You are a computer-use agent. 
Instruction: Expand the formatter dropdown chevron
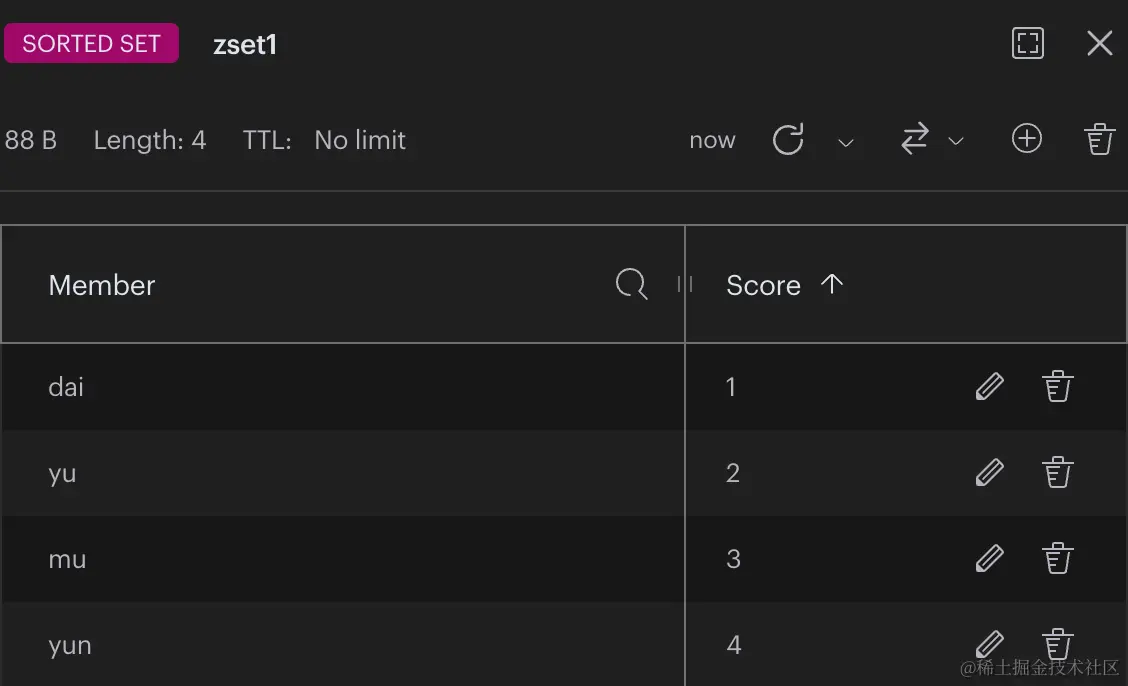pos(955,142)
